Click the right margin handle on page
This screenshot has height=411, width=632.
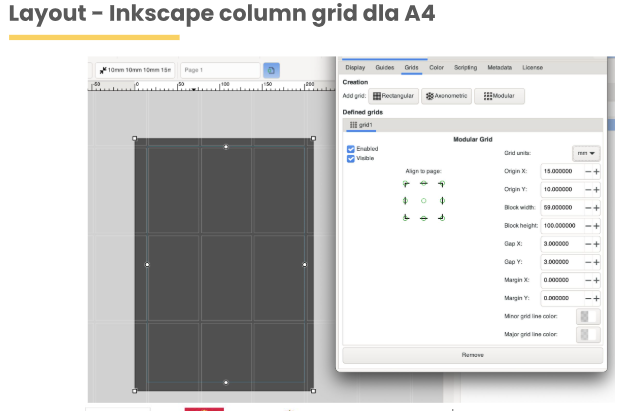coord(305,265)
